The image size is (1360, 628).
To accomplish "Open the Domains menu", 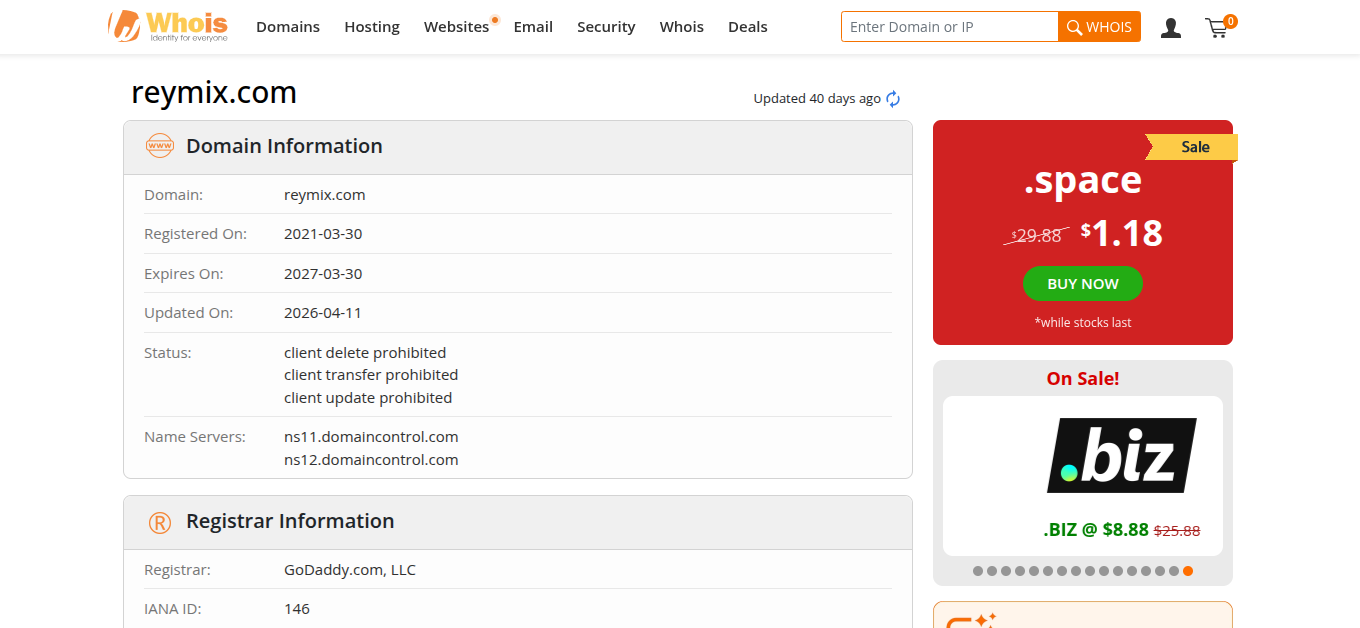I will (x=288, y=27).
